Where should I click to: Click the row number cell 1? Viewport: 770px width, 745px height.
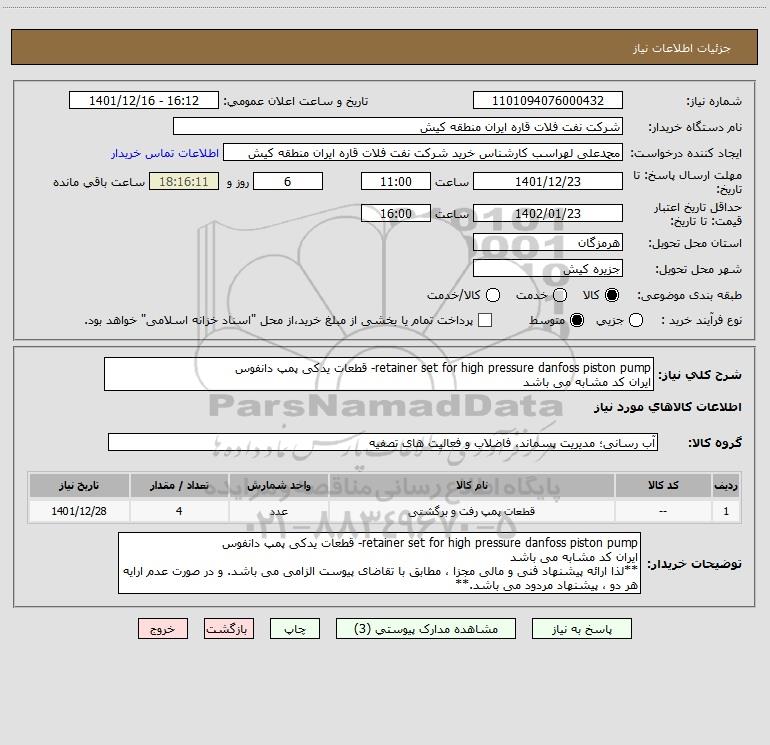(726, 511)
